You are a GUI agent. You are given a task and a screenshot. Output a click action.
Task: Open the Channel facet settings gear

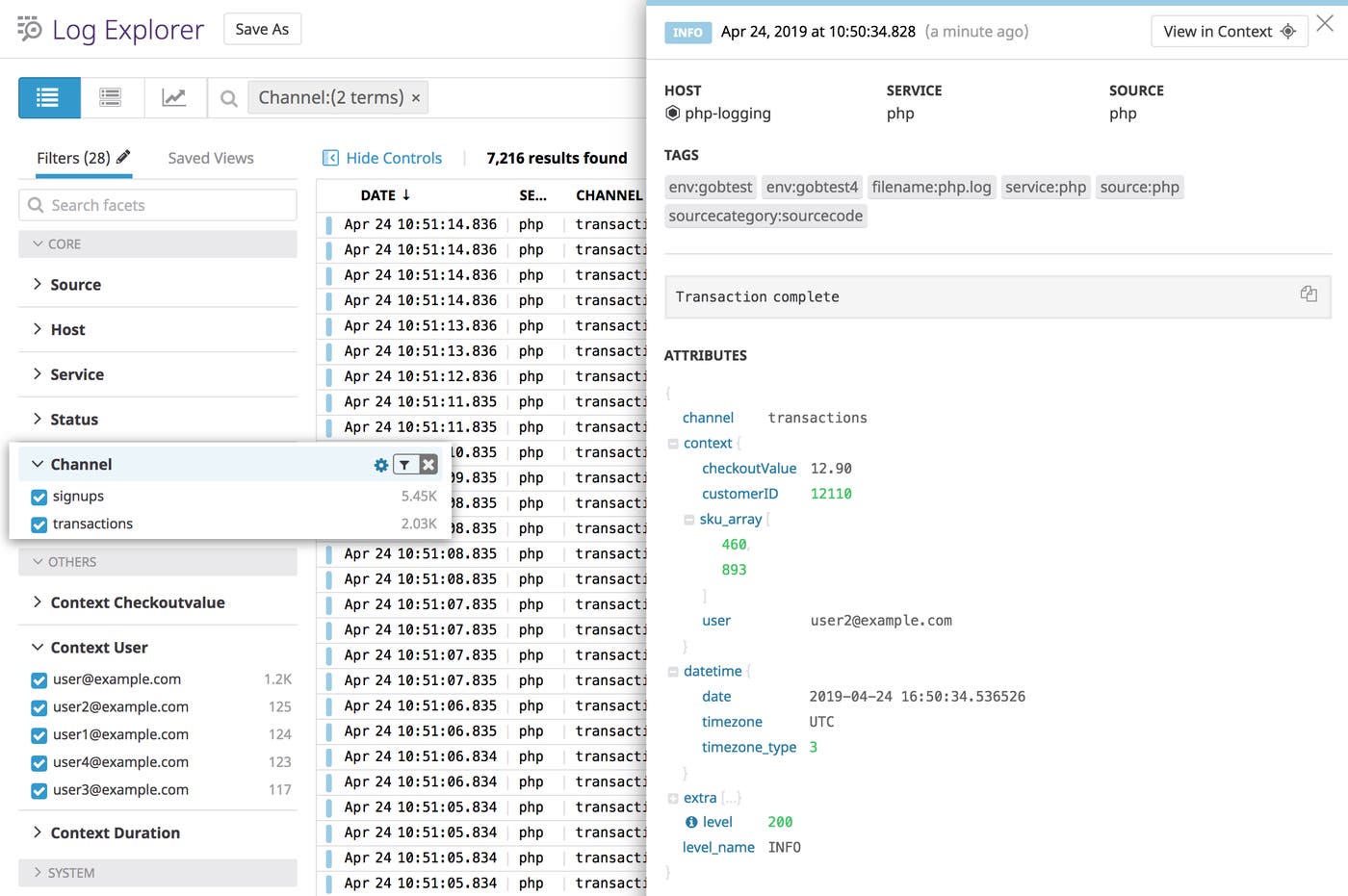381,464
